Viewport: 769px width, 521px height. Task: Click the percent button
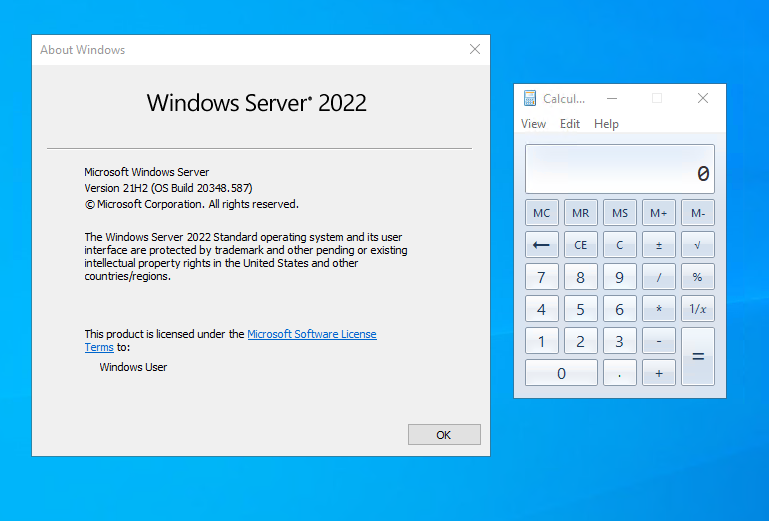point(698,277)
